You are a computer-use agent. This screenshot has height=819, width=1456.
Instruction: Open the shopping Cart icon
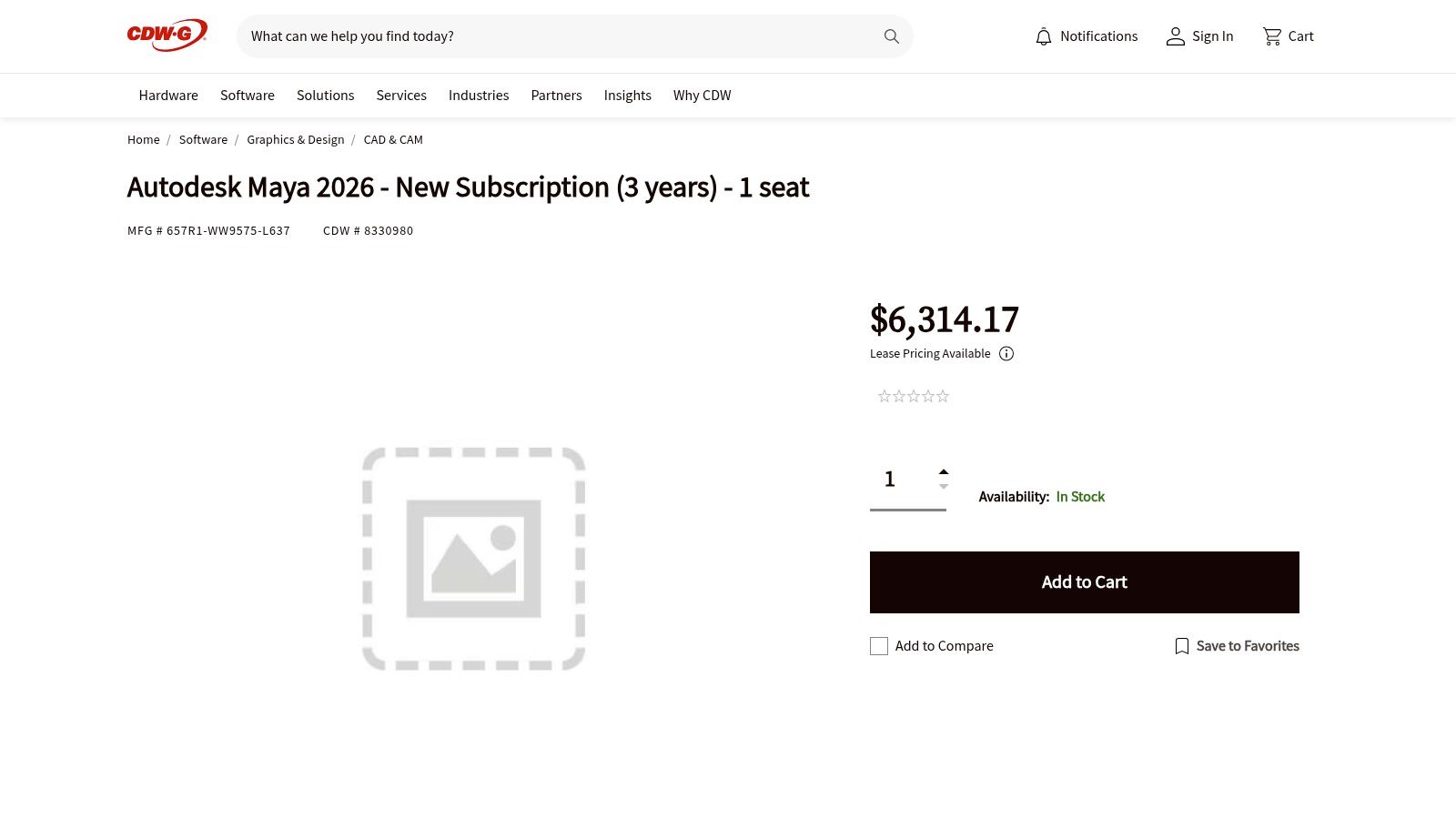[1271, 36]
